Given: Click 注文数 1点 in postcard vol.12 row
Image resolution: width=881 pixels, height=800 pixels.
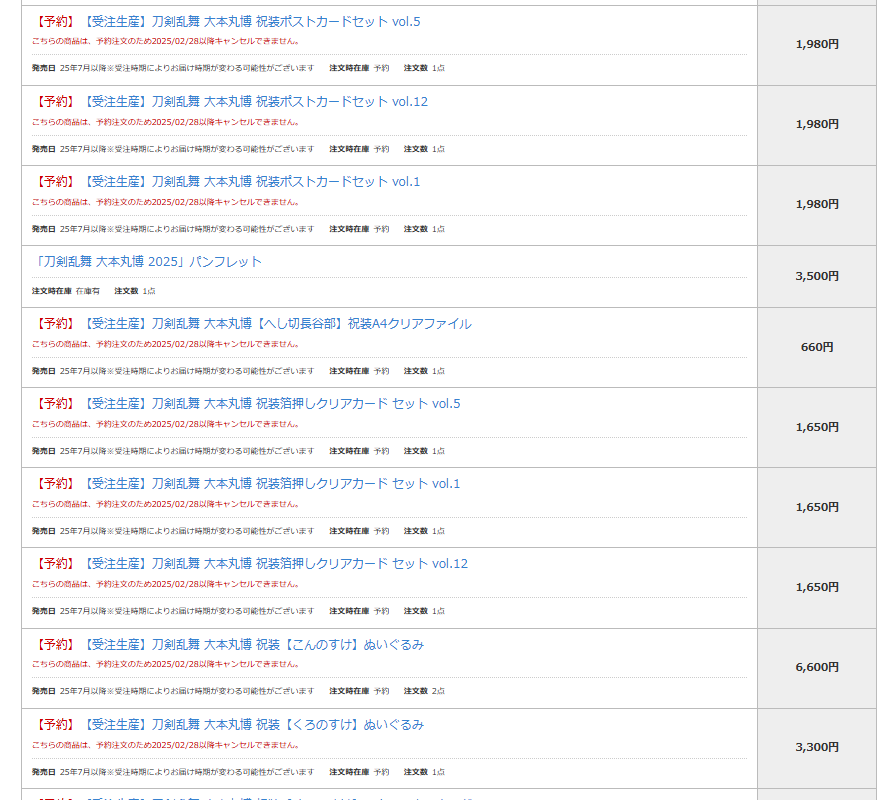Looking at the screenshot, I should [424, 149].
